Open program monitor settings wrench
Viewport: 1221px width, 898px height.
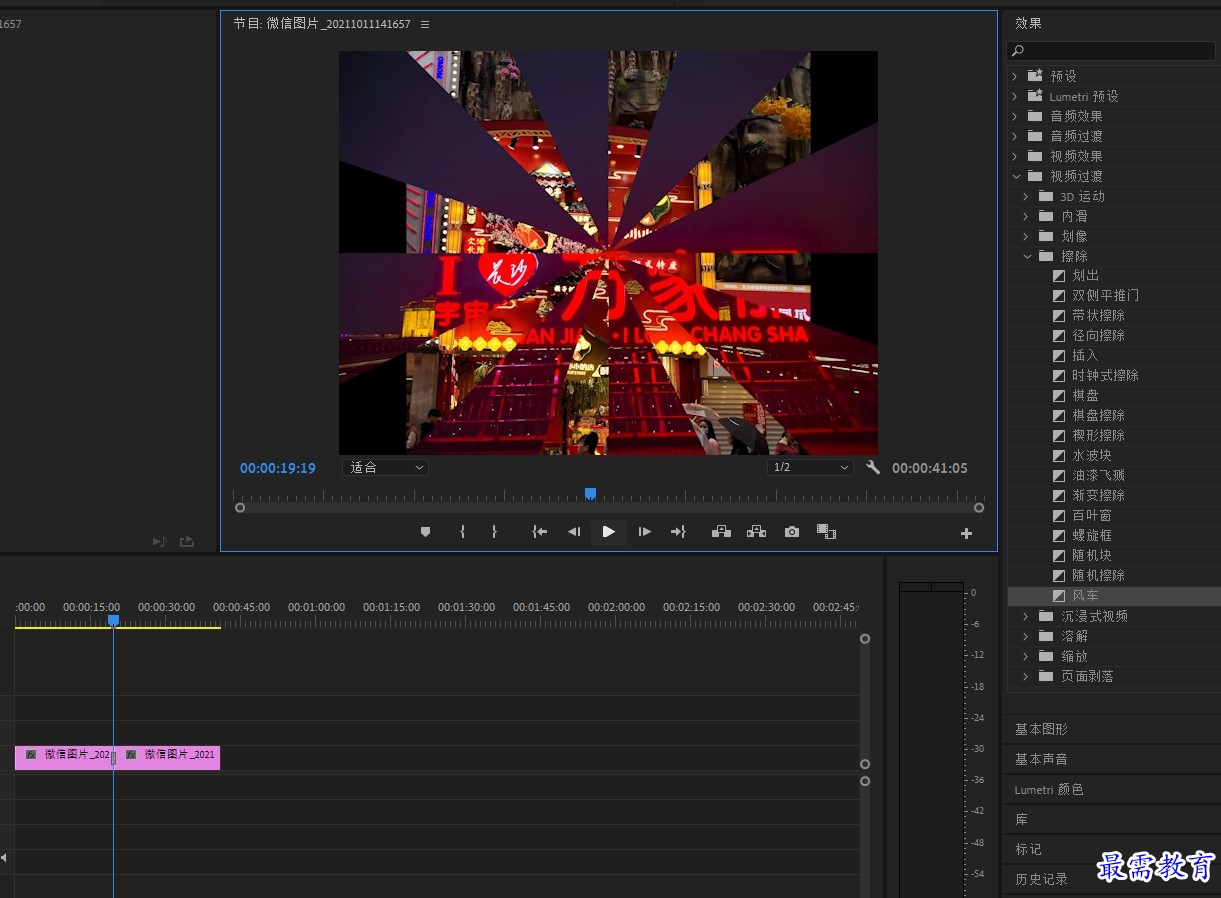point(873,467)
